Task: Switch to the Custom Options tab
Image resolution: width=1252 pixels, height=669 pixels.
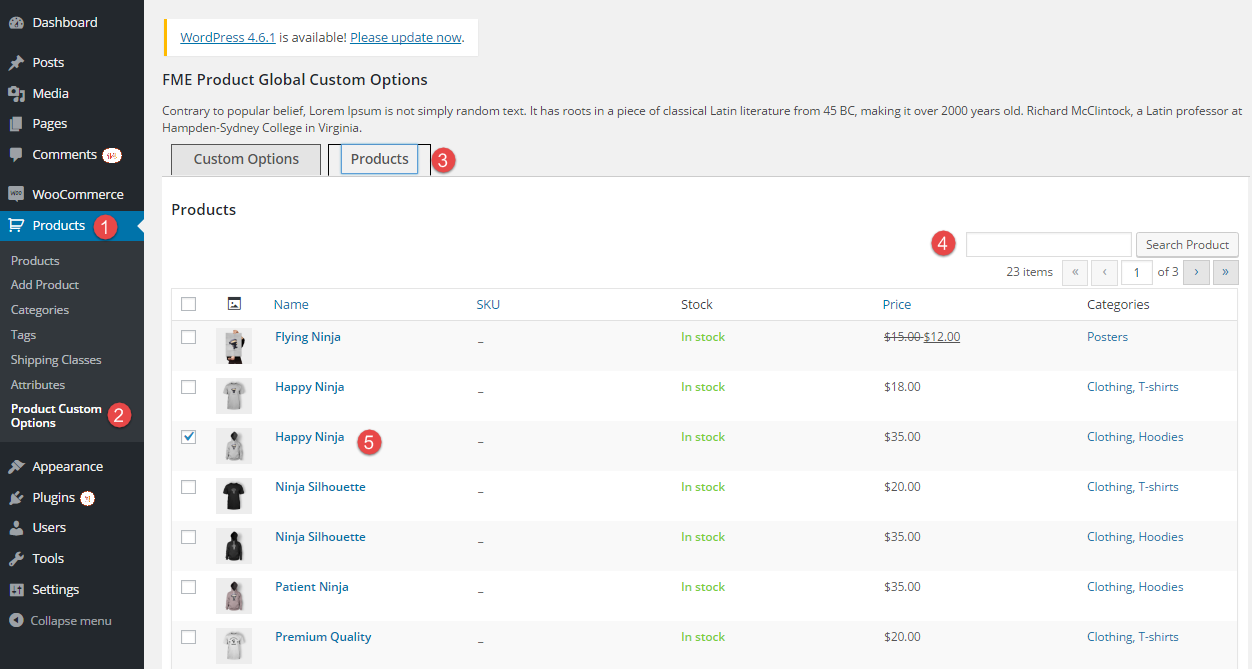Action: [246, 160]
